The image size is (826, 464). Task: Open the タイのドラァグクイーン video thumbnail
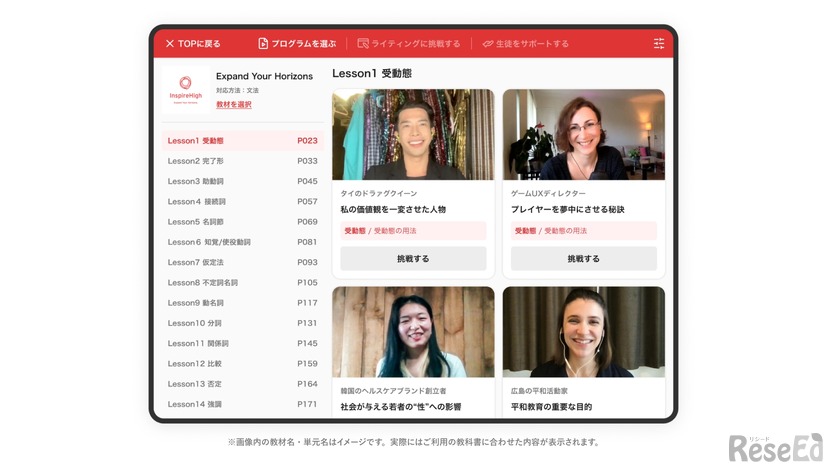click(x=413, y=134)
